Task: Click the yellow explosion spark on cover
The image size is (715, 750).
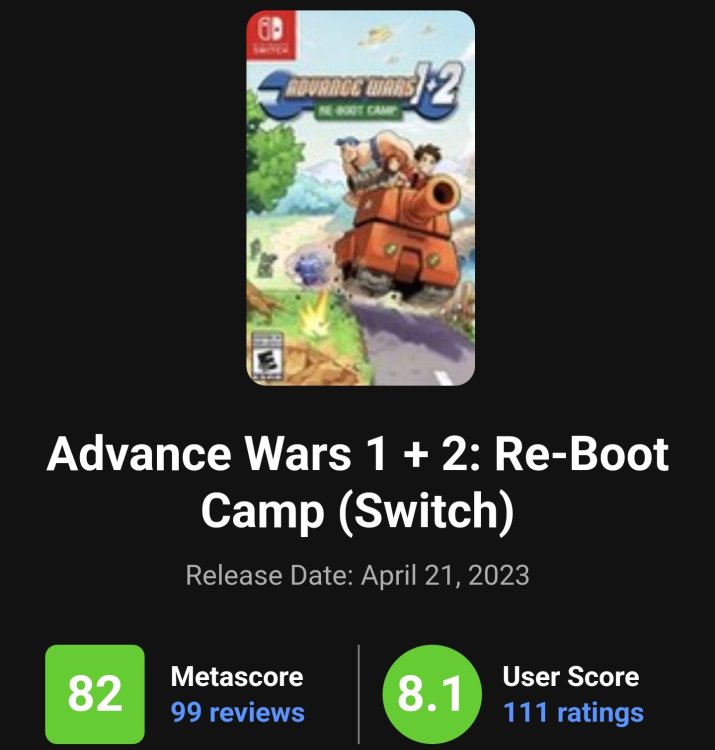Action: tap(316, 313)
